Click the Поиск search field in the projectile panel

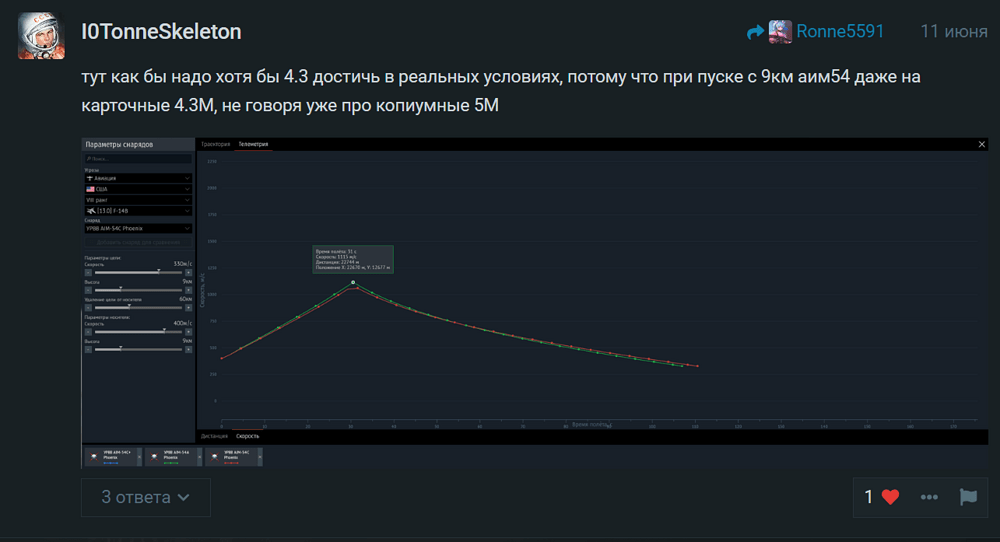138,159
